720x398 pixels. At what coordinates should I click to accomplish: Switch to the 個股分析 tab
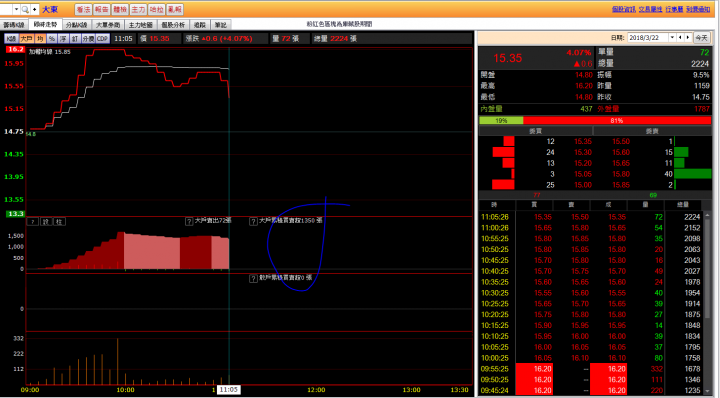pos(173,25)
